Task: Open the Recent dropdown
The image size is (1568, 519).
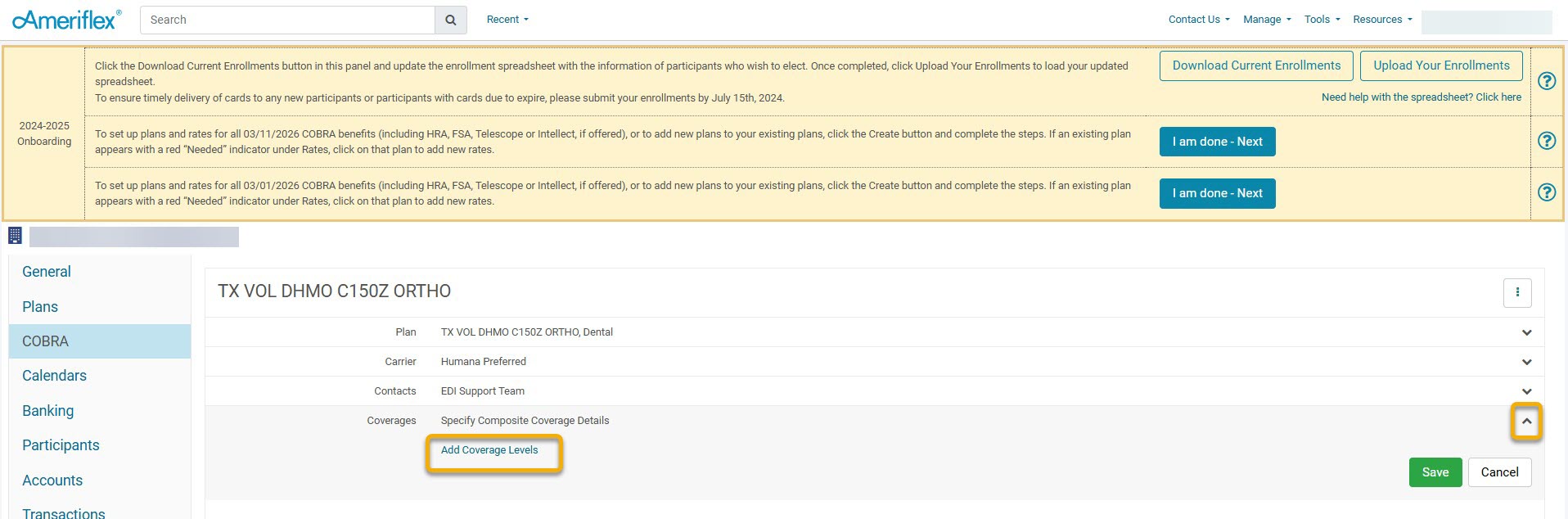Action: (x=507, y=20)
